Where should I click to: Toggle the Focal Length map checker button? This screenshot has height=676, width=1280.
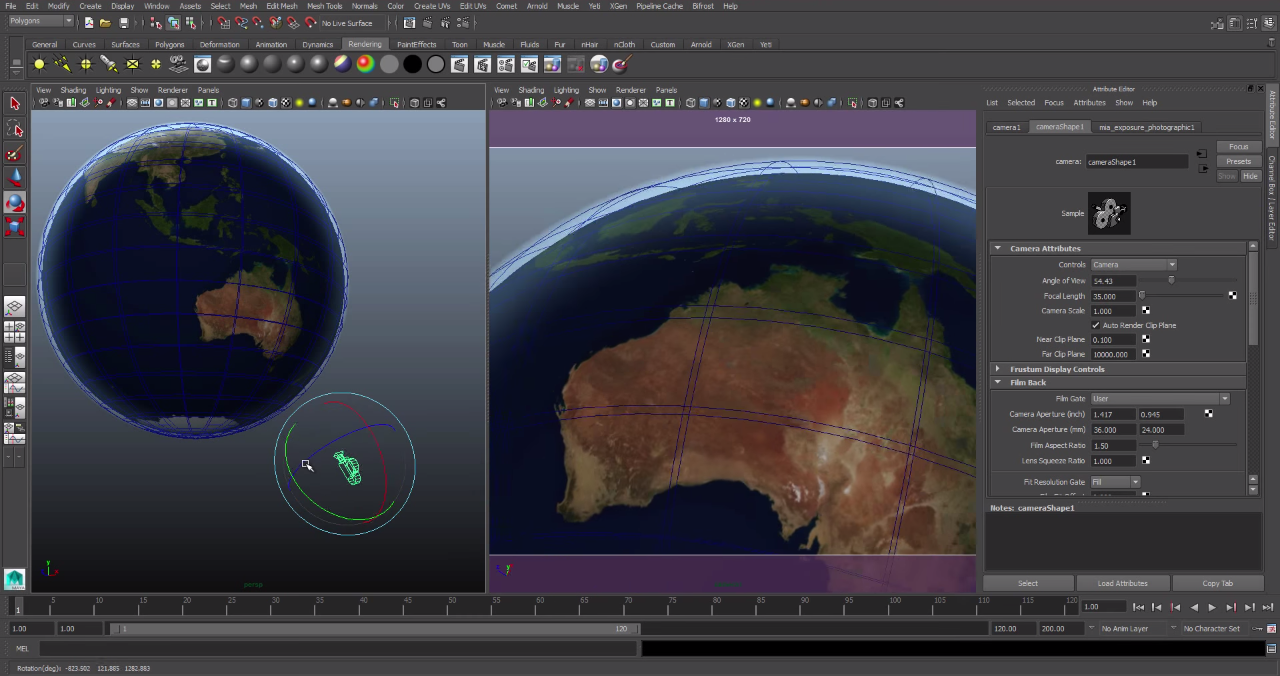tap(1232, 296)
